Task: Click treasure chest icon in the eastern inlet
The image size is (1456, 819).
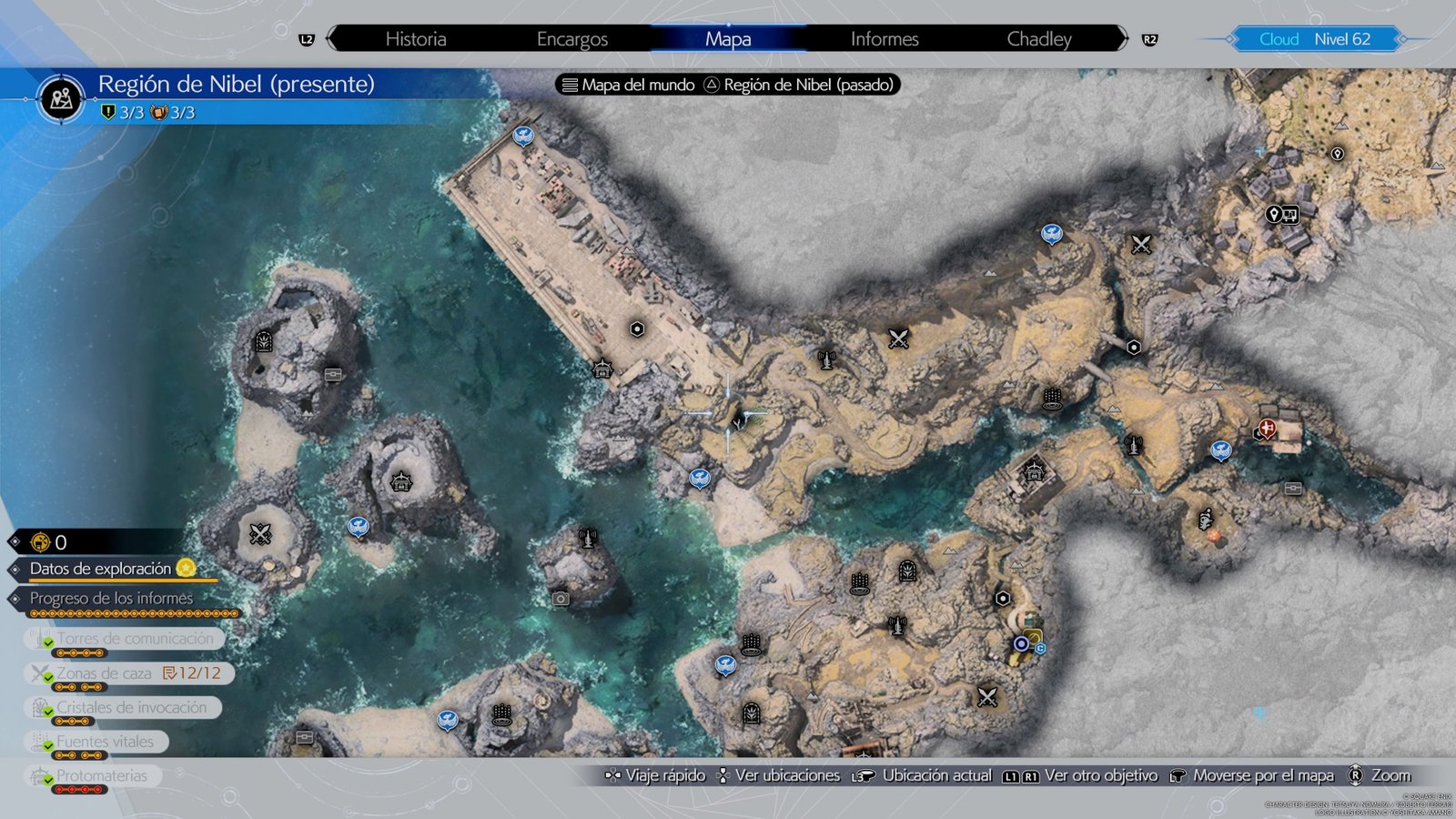Action: coord(1293,489)
